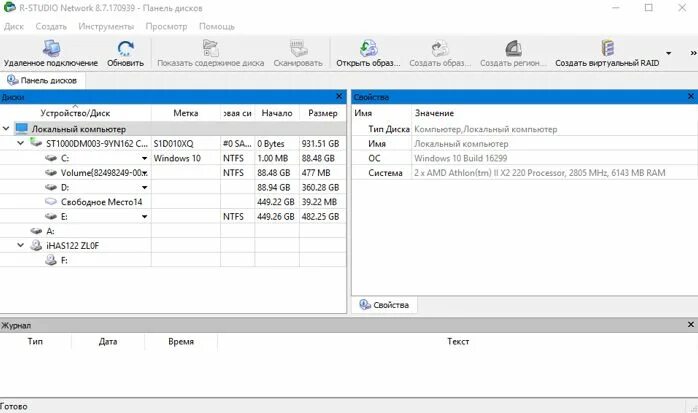Click the Начало column header
This screenshot has width=698, height=413.
277,113
